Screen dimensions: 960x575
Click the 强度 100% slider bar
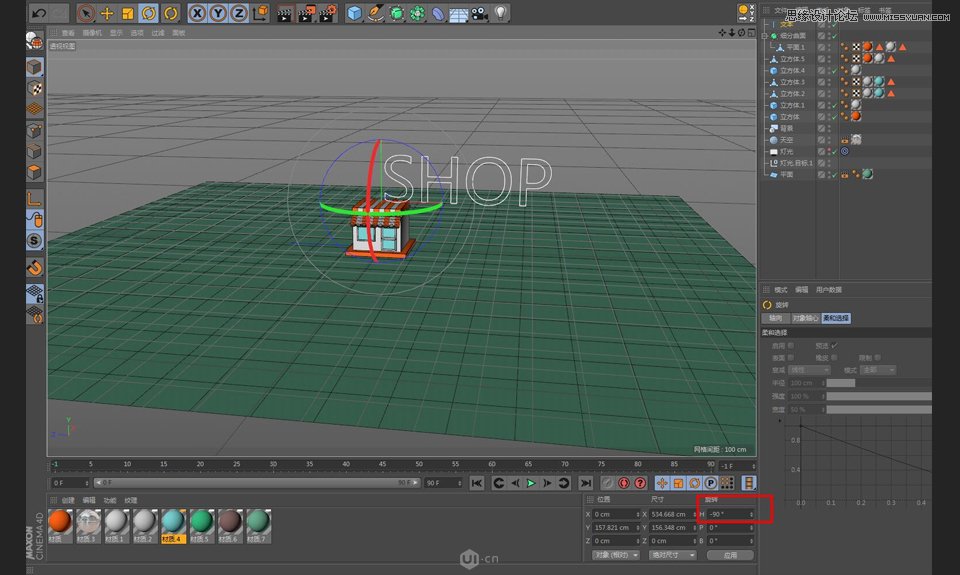click(x=879, y=396)
